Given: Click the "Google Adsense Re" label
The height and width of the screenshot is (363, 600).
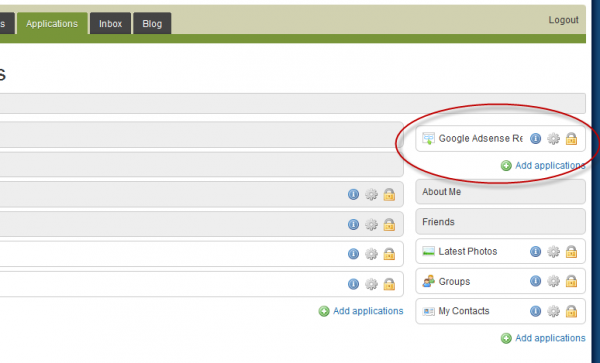Looking at the screenshot, I should (x=481, y=138).
